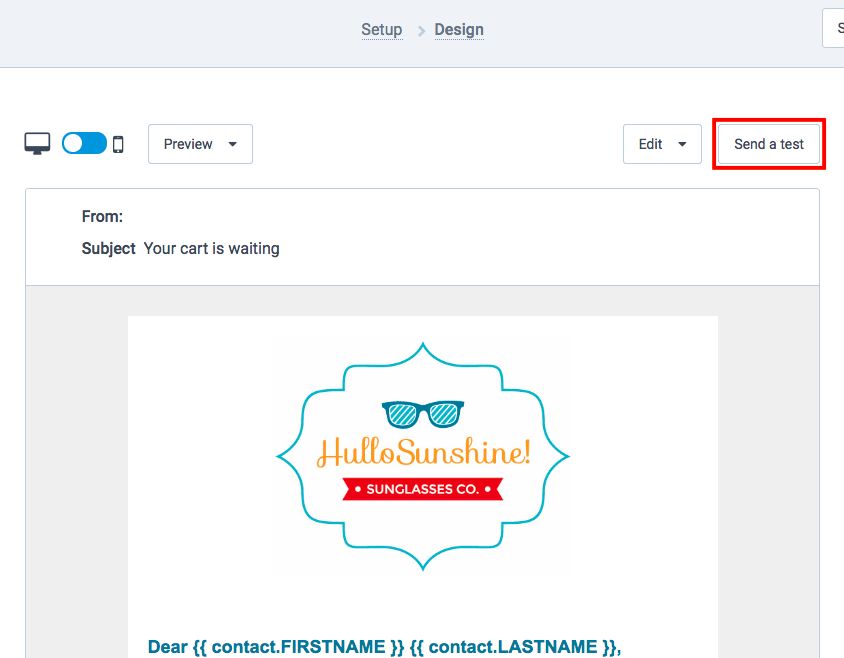This screenshot has width=844, height=658.
Task: Click the Send a test button
Action: tap(769, 144)
